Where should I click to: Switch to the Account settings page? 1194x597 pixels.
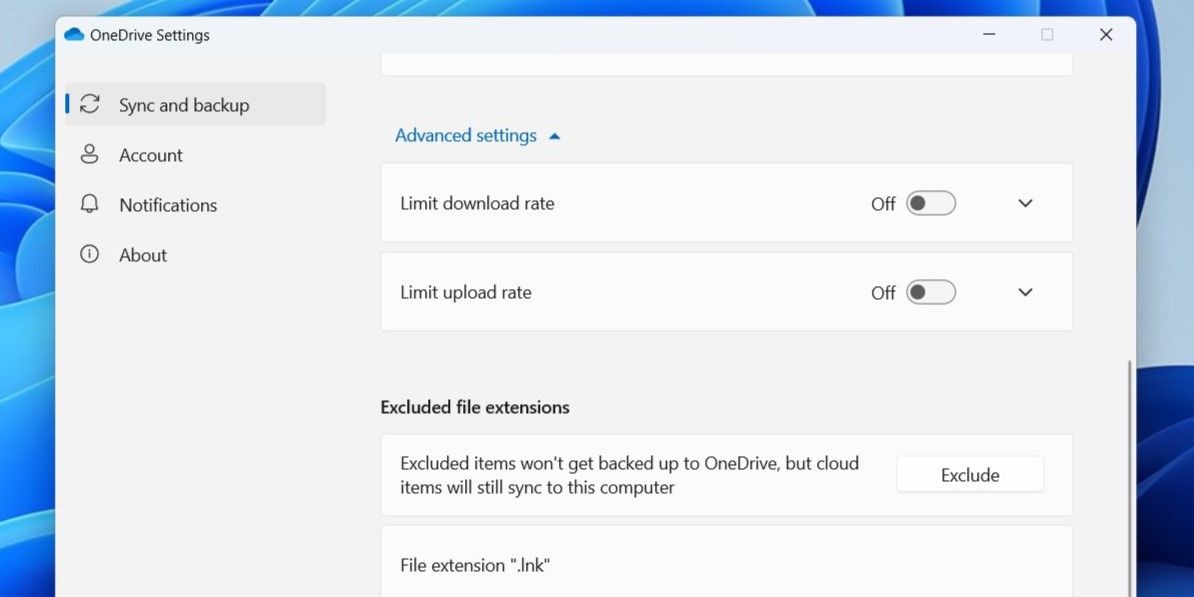[150, 154]
